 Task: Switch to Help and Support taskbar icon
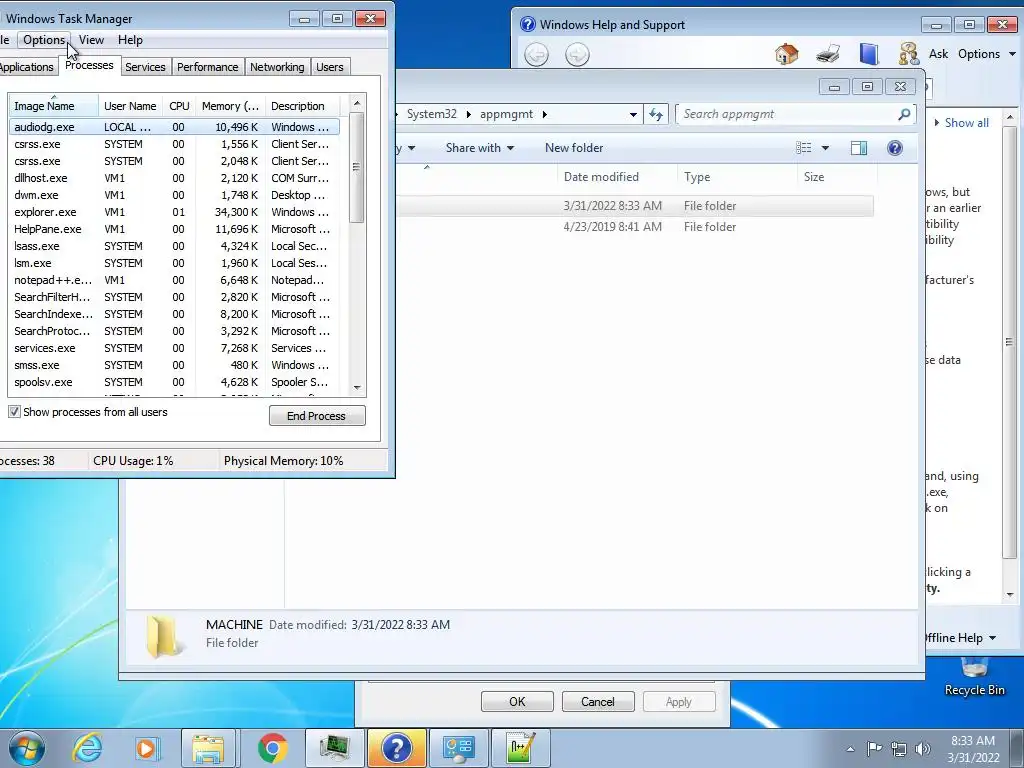(x=396, y=748)
